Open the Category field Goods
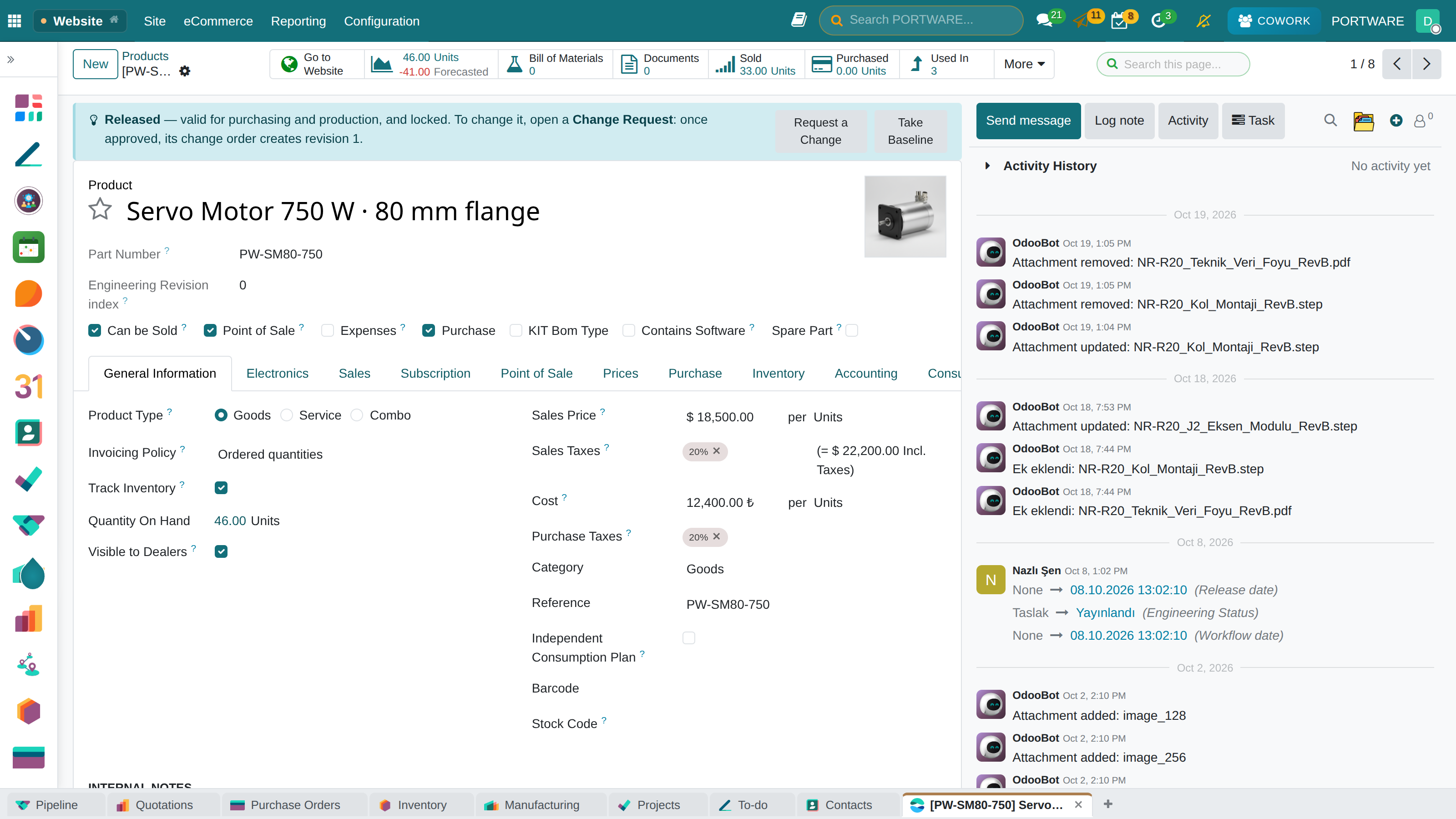This screenshot has width=1456, height=819. click(x=705, y=569)
